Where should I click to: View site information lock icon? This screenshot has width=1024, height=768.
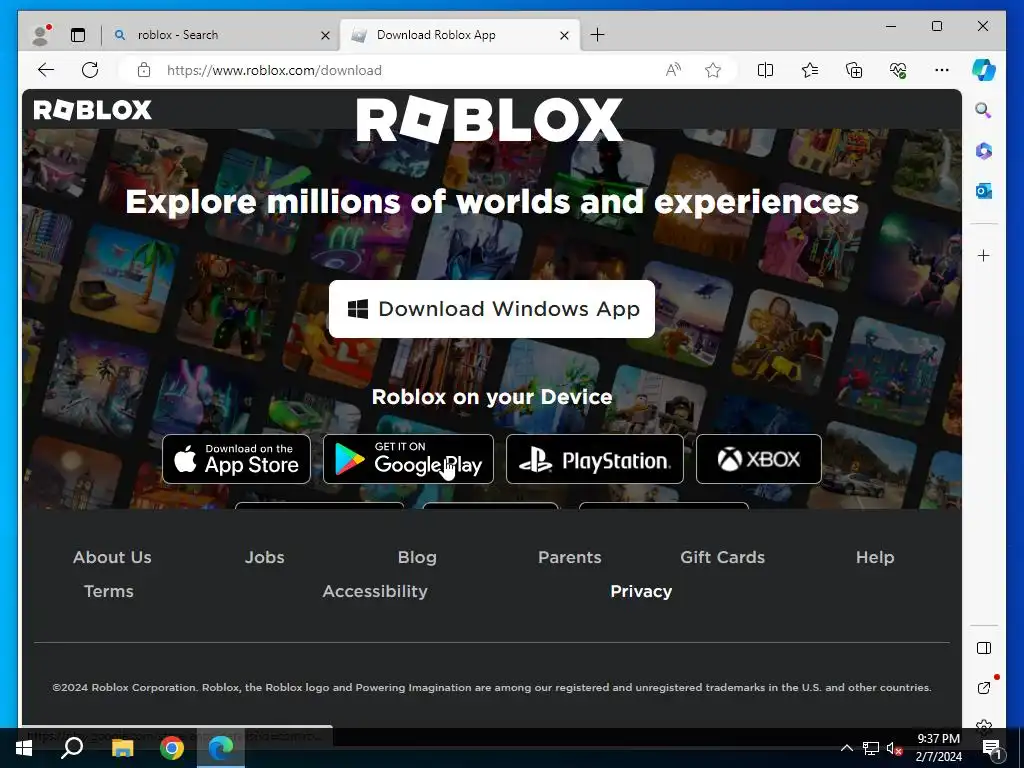[144, 70]
